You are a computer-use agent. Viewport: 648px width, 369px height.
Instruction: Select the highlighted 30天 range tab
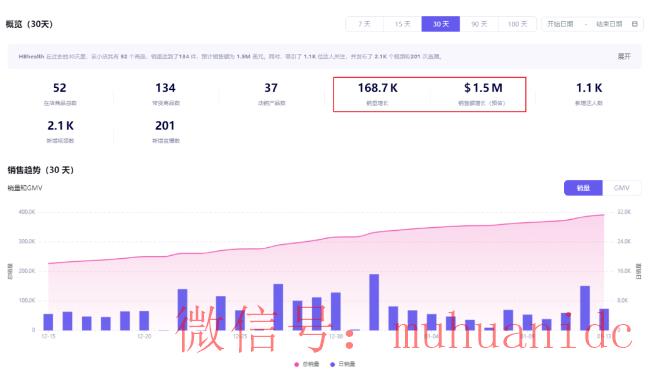(441, 24)
